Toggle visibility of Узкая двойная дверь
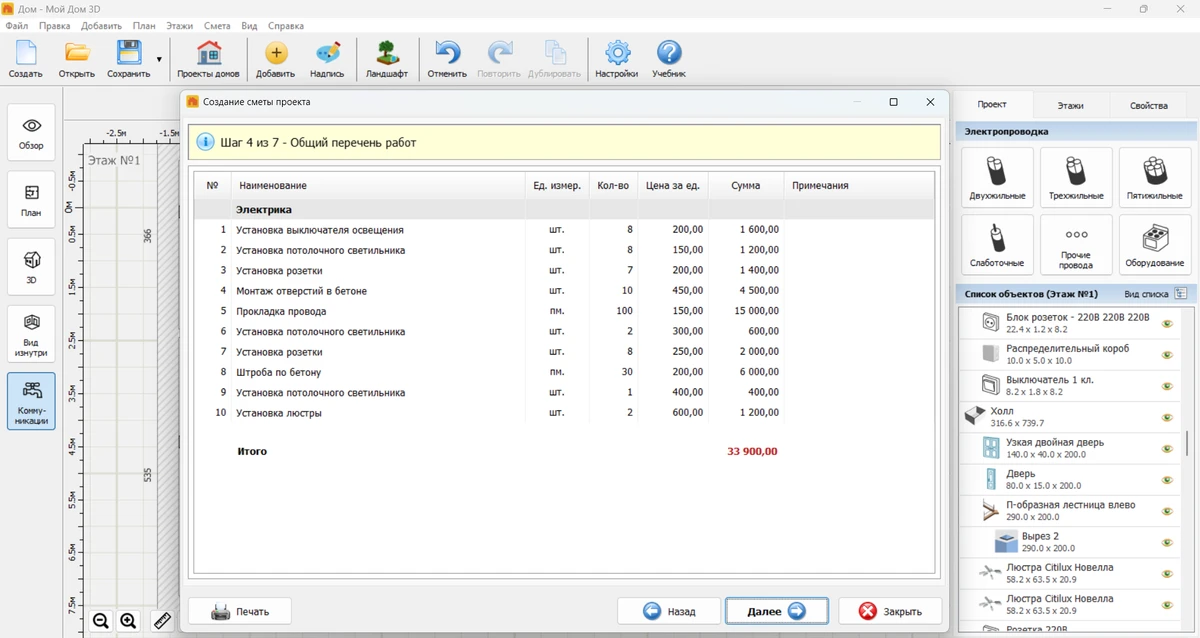 tap(1166, 448)
